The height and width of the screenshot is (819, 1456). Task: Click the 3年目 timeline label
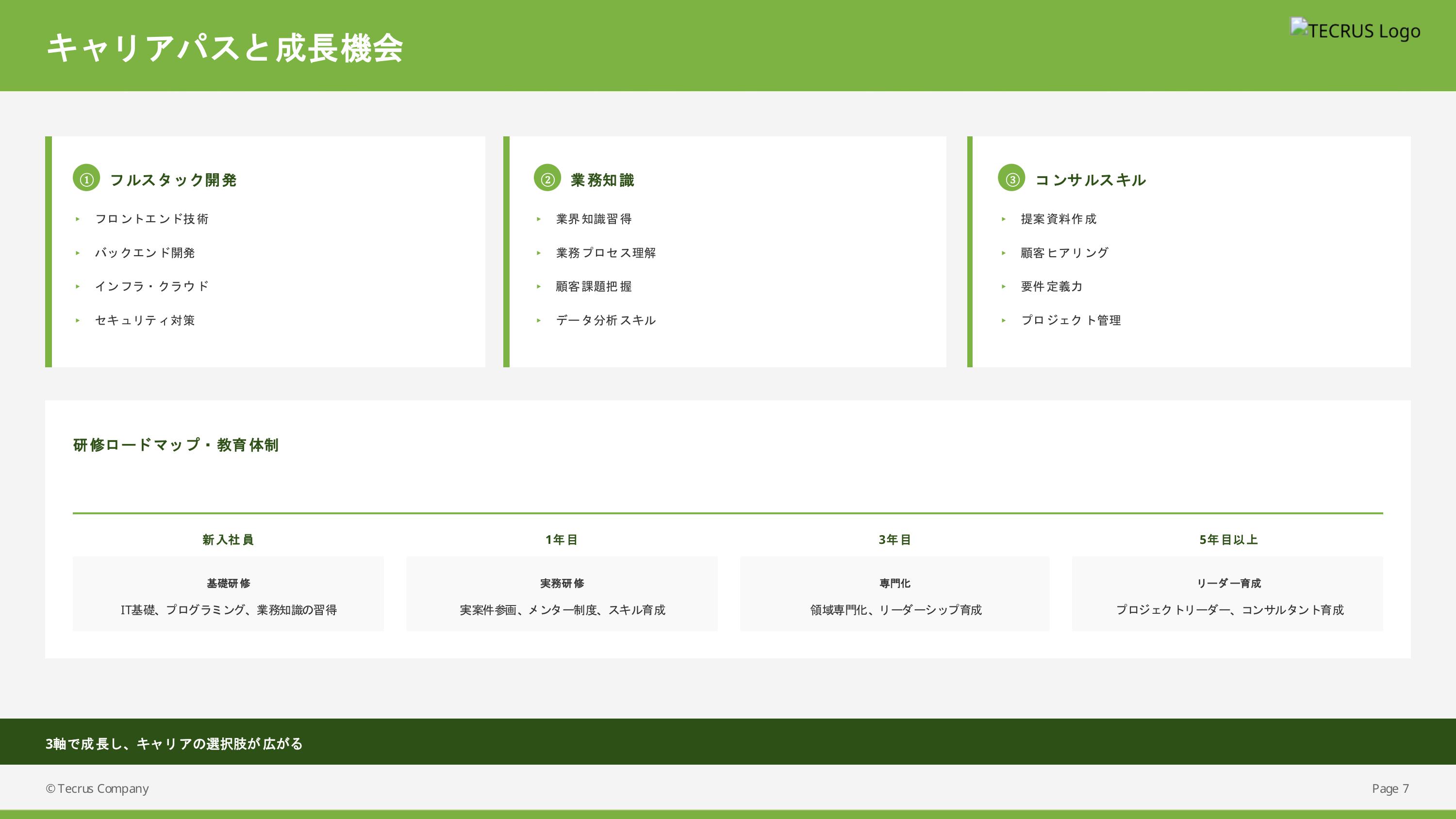(x=895, y=540)
